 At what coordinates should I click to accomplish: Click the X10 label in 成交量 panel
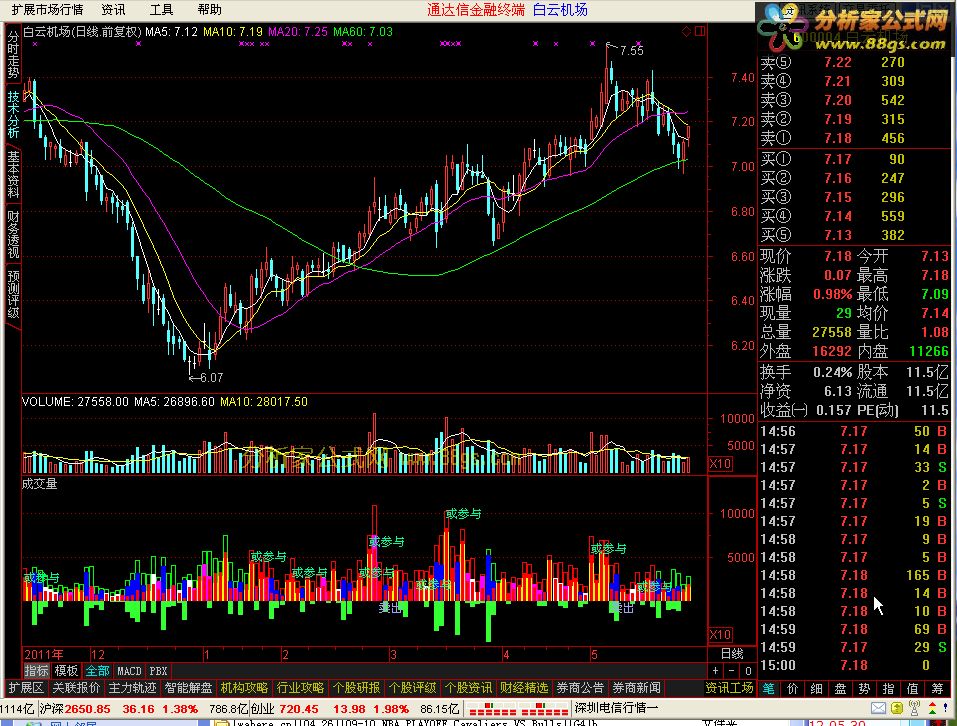click(x=720, y=634)
